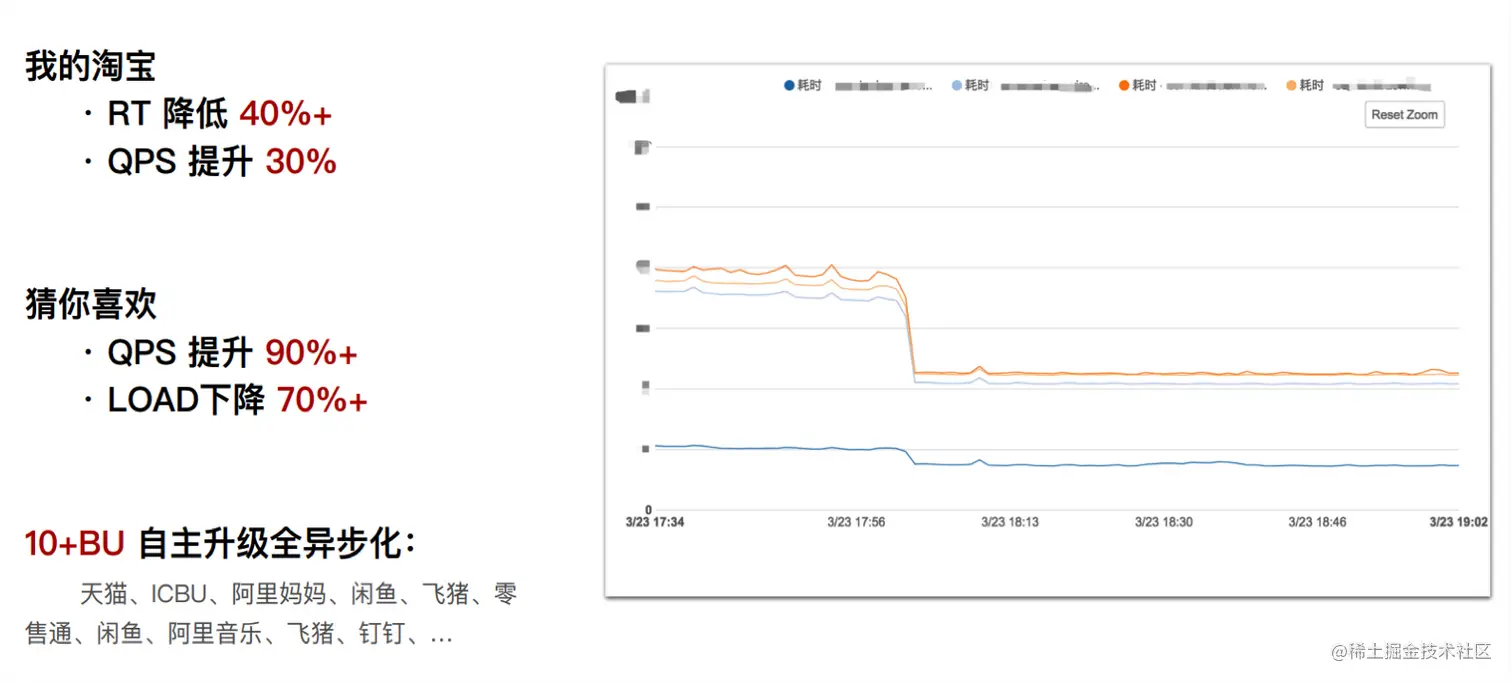Select the 猜你喜欢 heading
The image size is (1512, 682).
click(90, 304)
